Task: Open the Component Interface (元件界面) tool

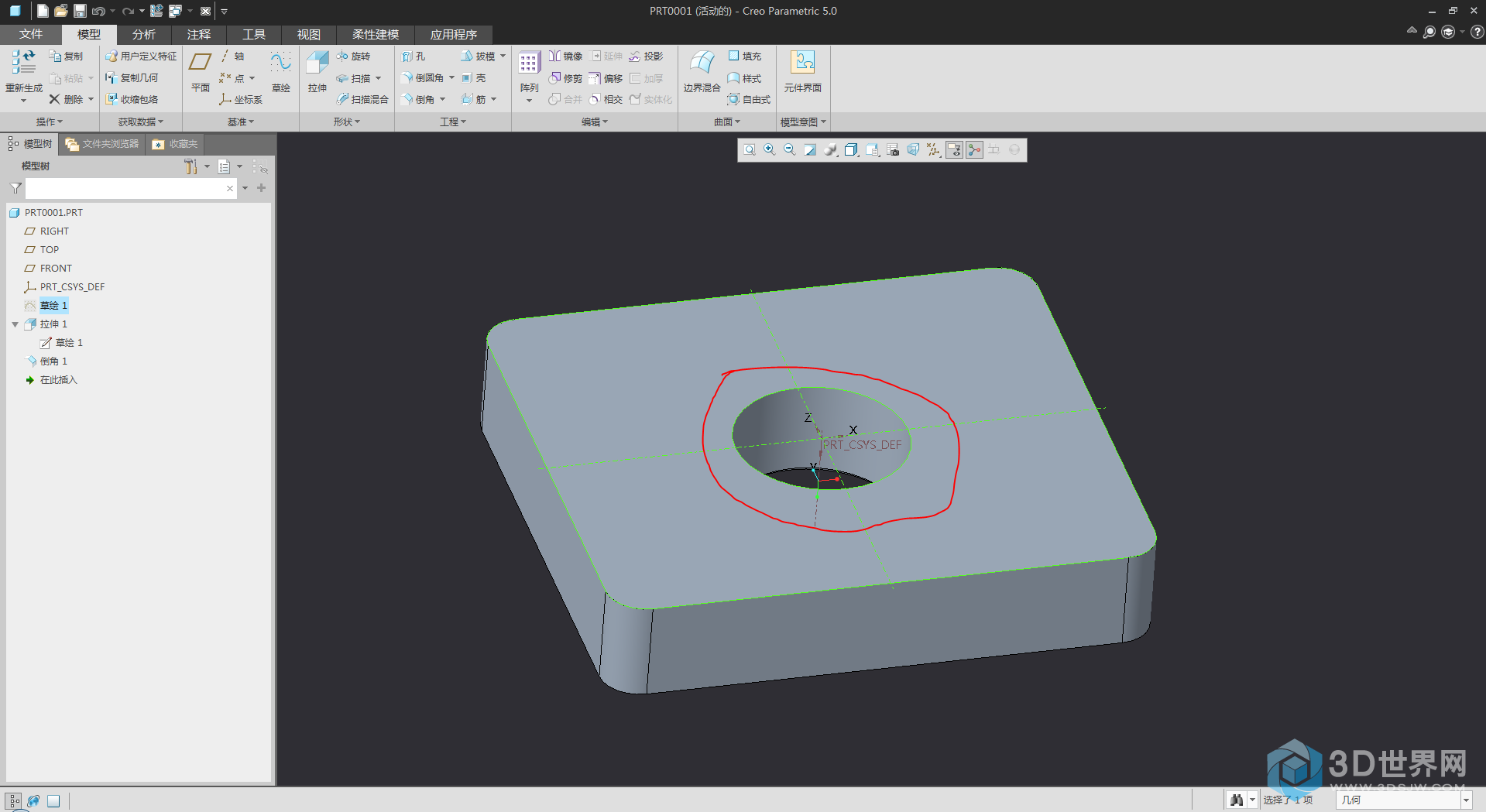Action: [x=802, y=71]
